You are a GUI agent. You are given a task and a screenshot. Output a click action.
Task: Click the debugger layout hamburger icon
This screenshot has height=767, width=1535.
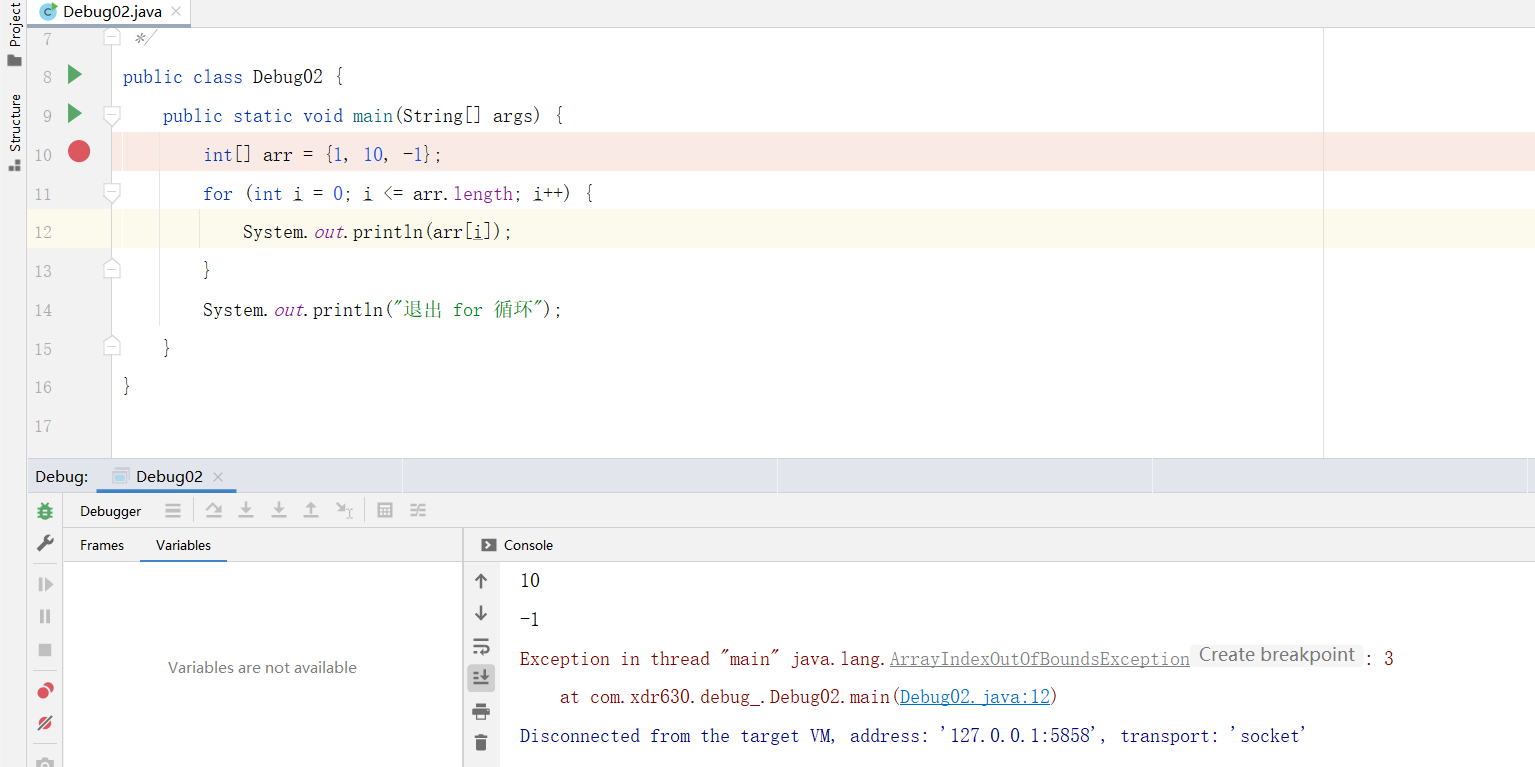point(173,511)
